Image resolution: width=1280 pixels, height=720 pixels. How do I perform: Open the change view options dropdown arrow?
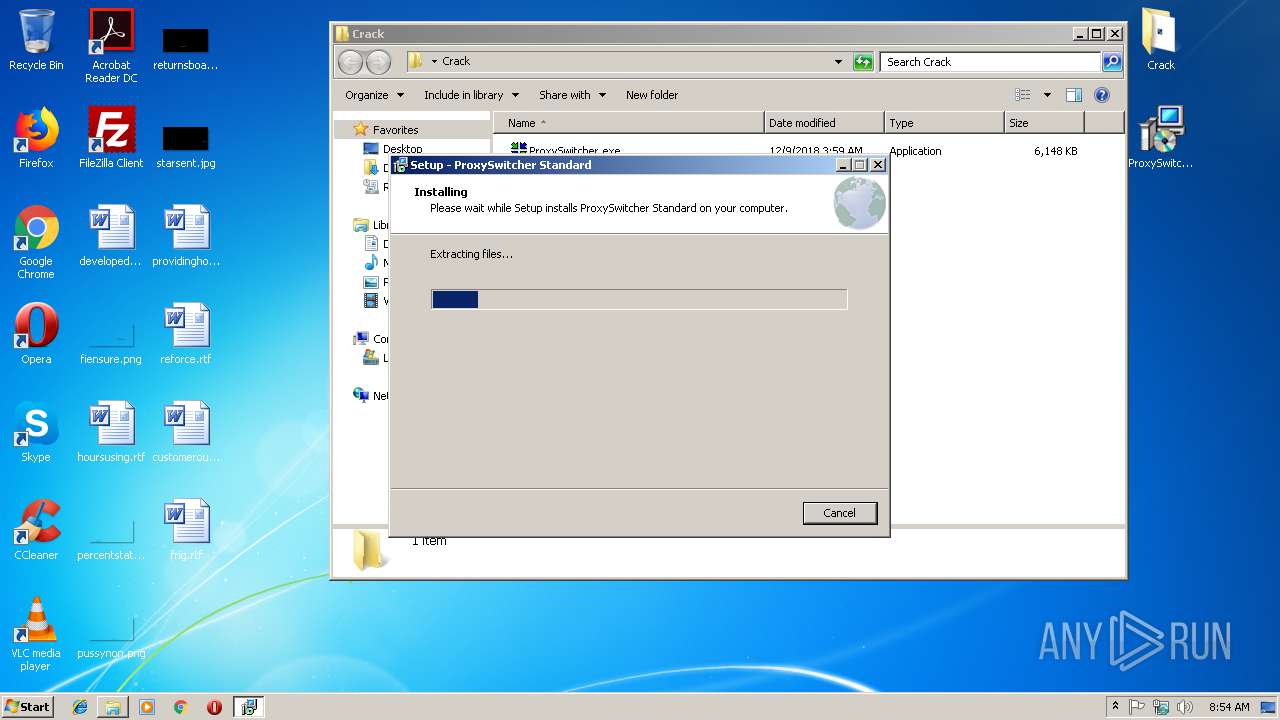pyautogui.click(x=1047, y=95)
